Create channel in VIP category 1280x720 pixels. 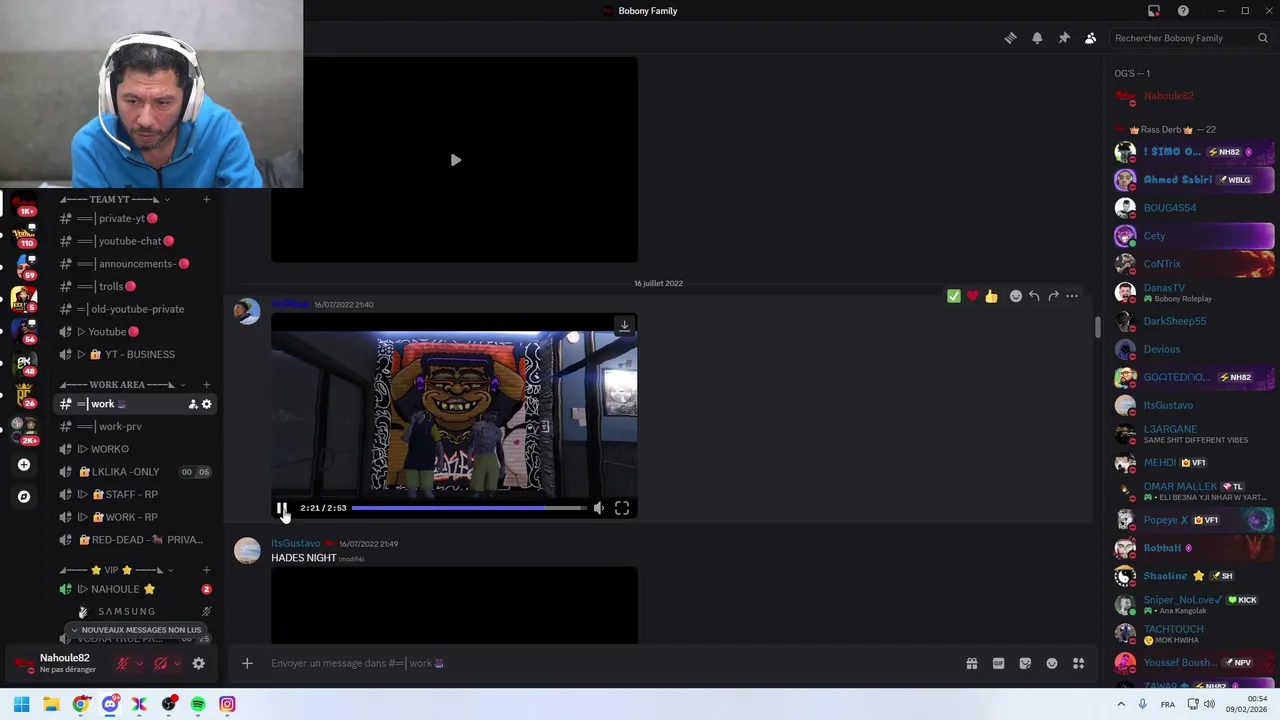(206, 570)
